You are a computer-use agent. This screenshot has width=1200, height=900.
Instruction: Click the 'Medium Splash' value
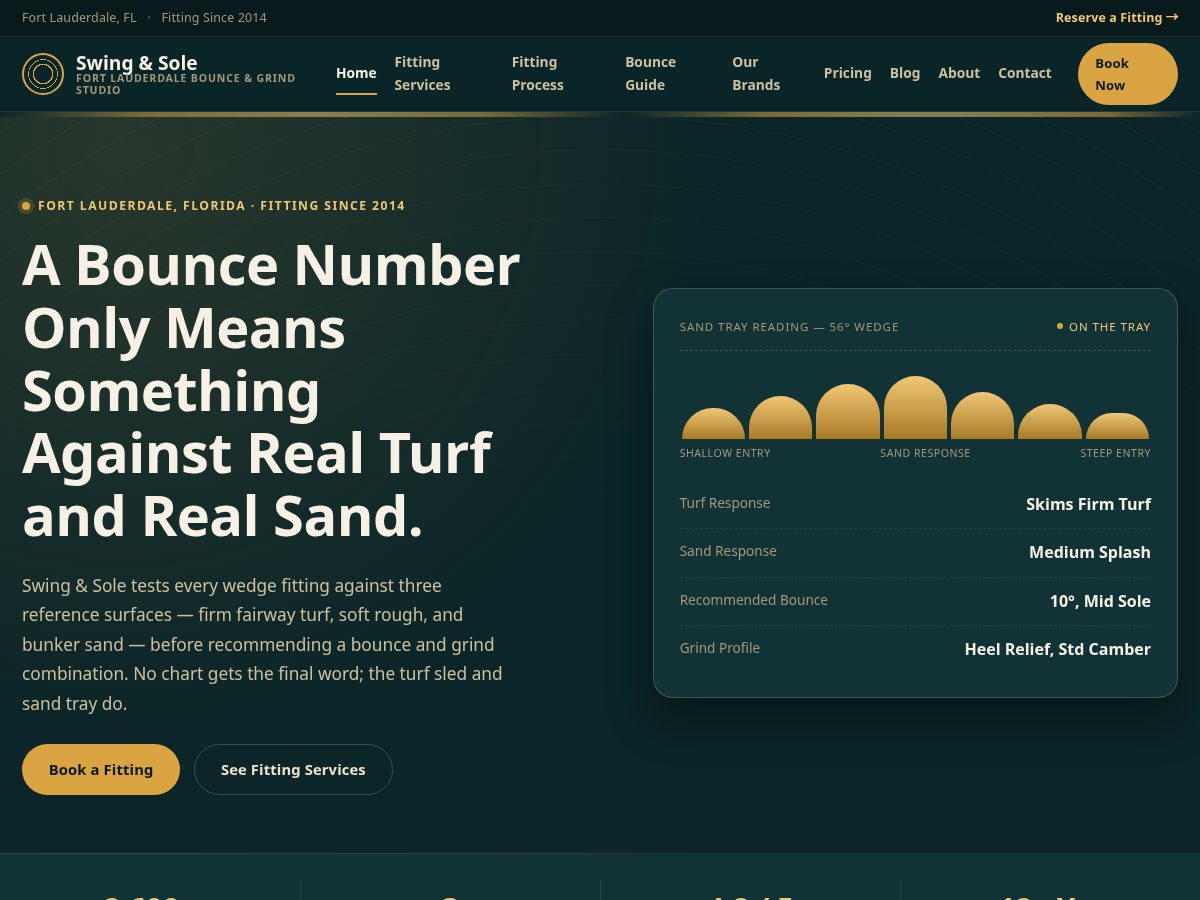click(x=1090, y=552)
